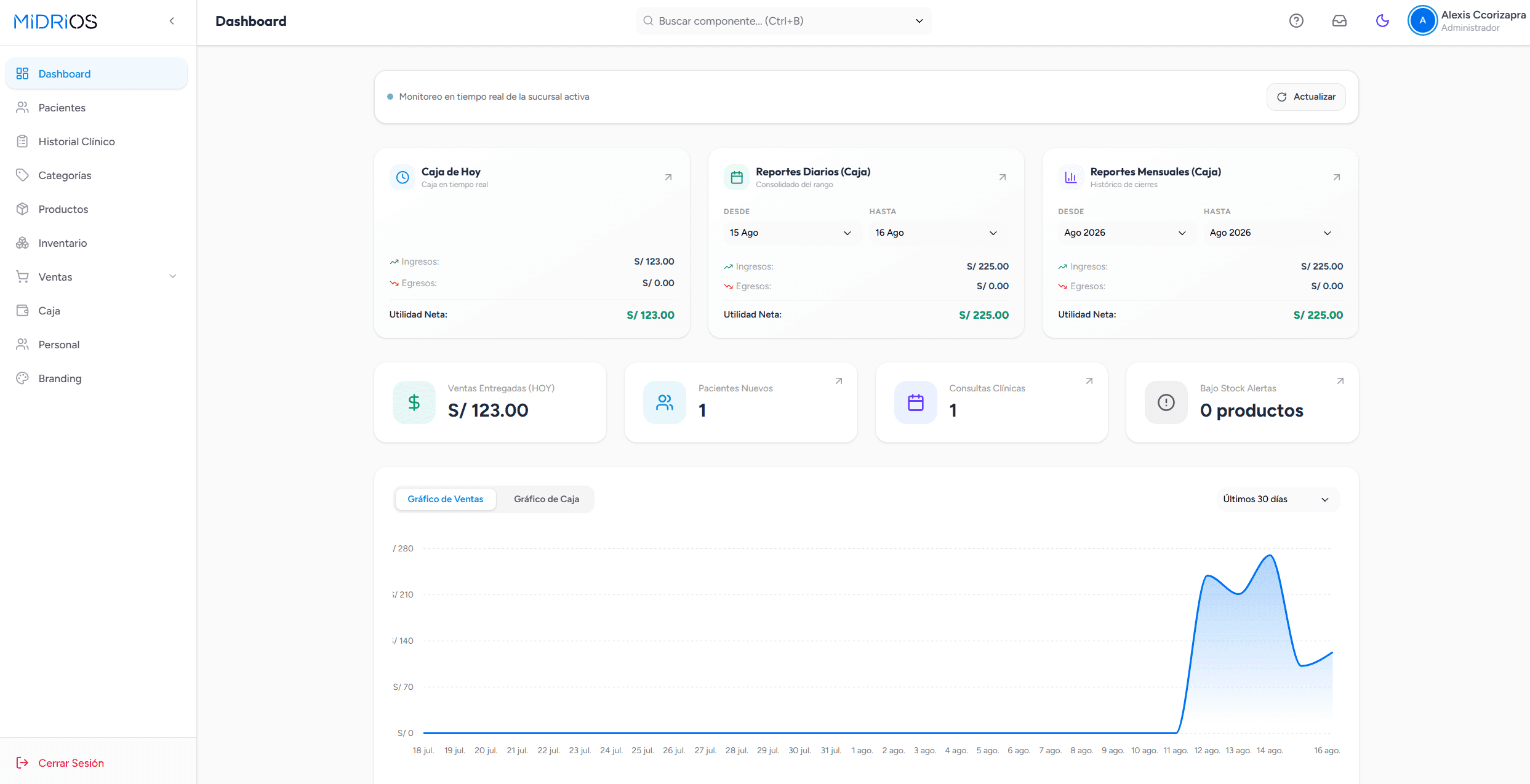Go to Dashboard in the sidebar
The height and width of the screenshot is (784, 1530).
point(97,74)
